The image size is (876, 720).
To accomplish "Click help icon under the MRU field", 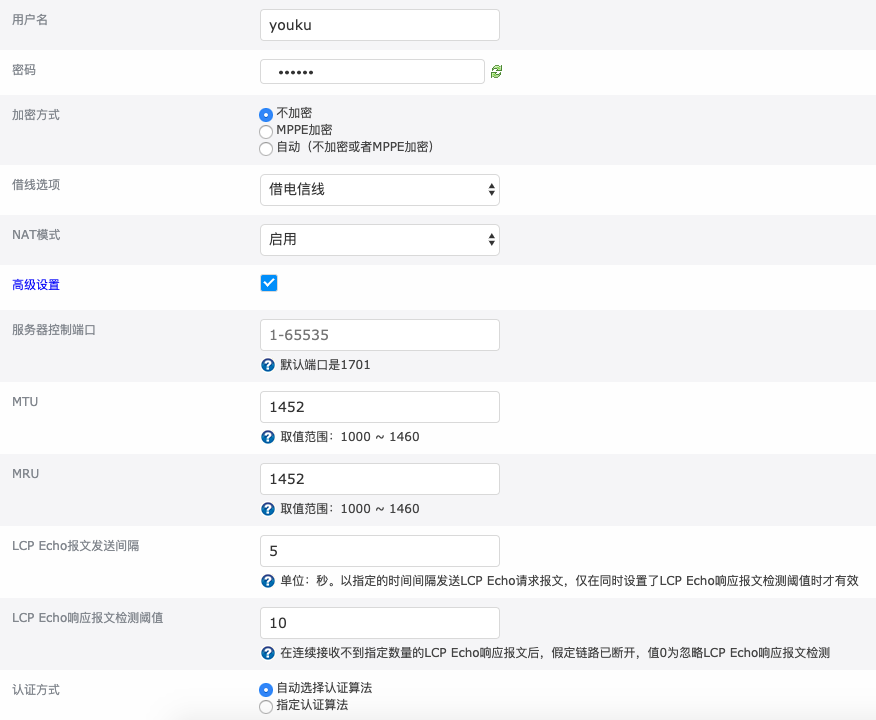I will (x=267, y=509).
